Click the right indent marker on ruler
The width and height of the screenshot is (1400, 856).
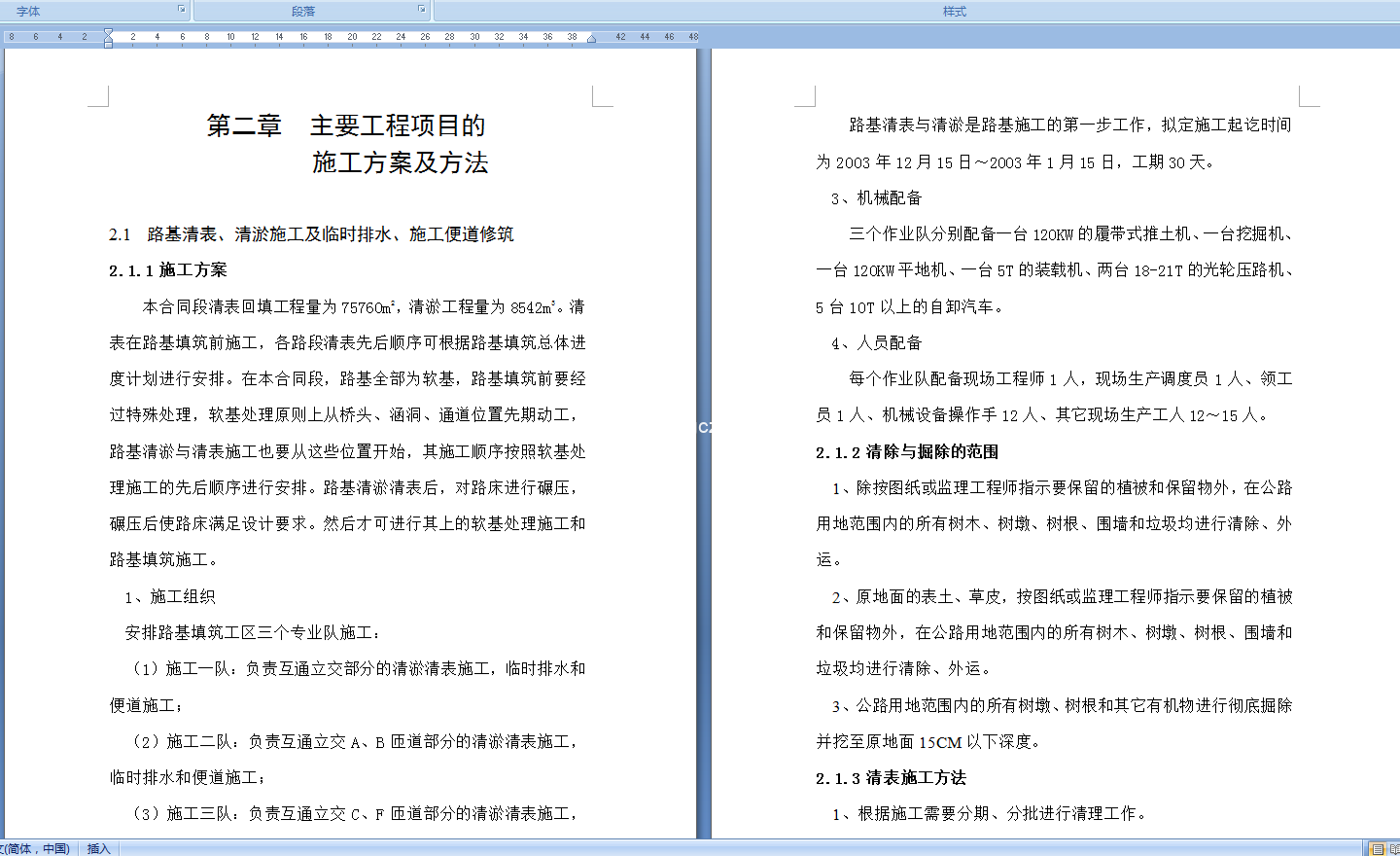click(591, 39)
